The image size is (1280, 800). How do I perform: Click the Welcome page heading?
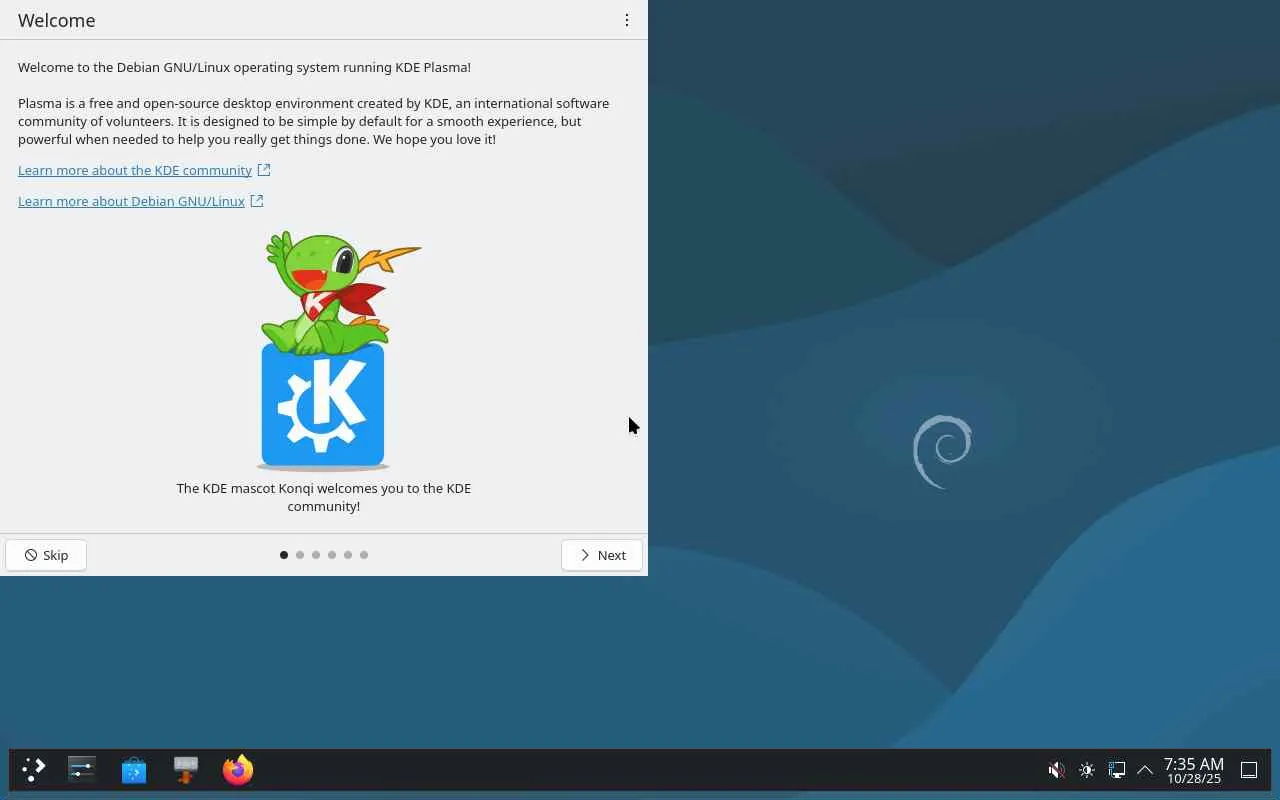click(x=57, y=20)
